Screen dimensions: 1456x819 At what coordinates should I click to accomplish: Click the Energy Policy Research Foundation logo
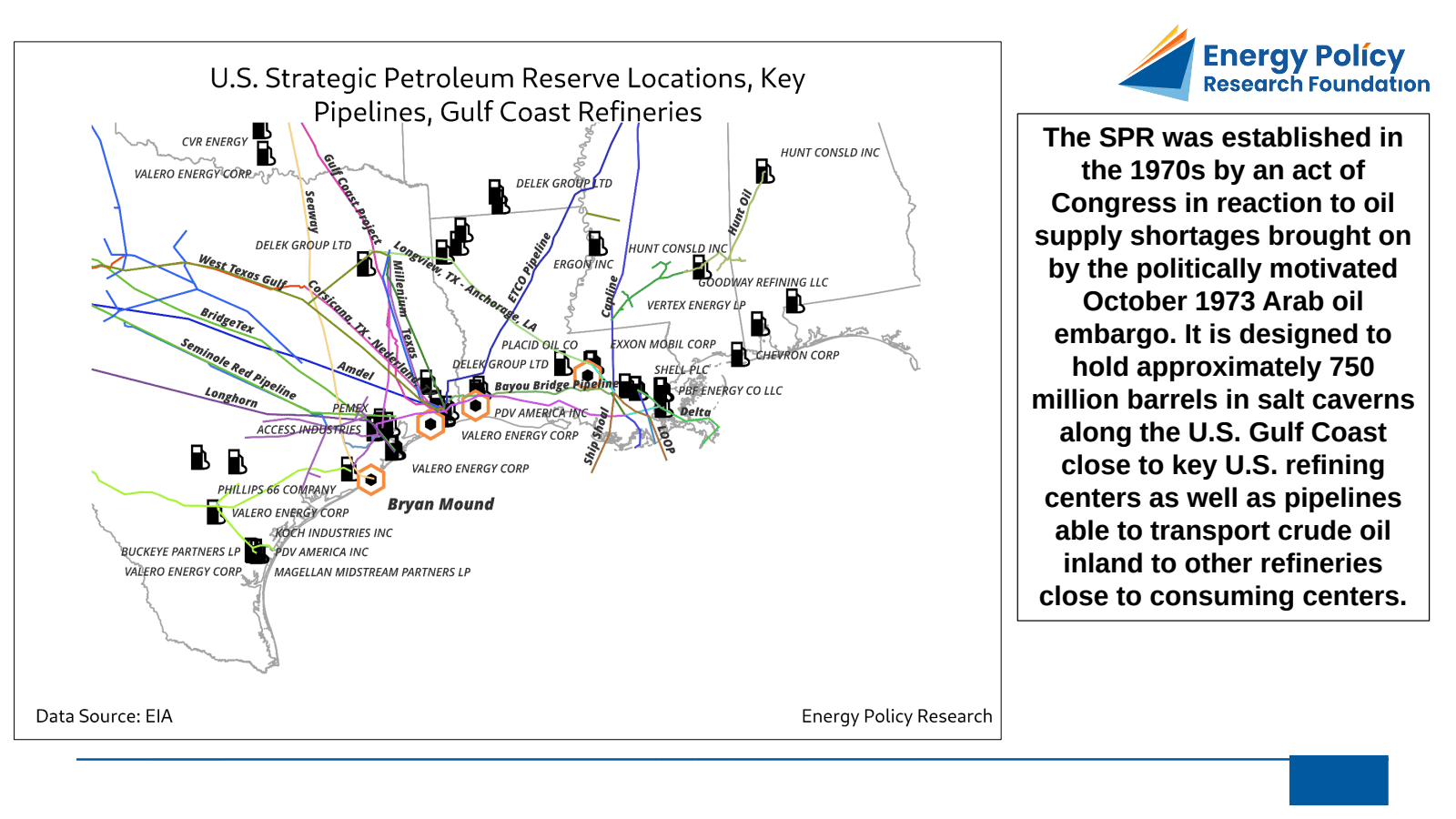click(x=1274, y=63)
